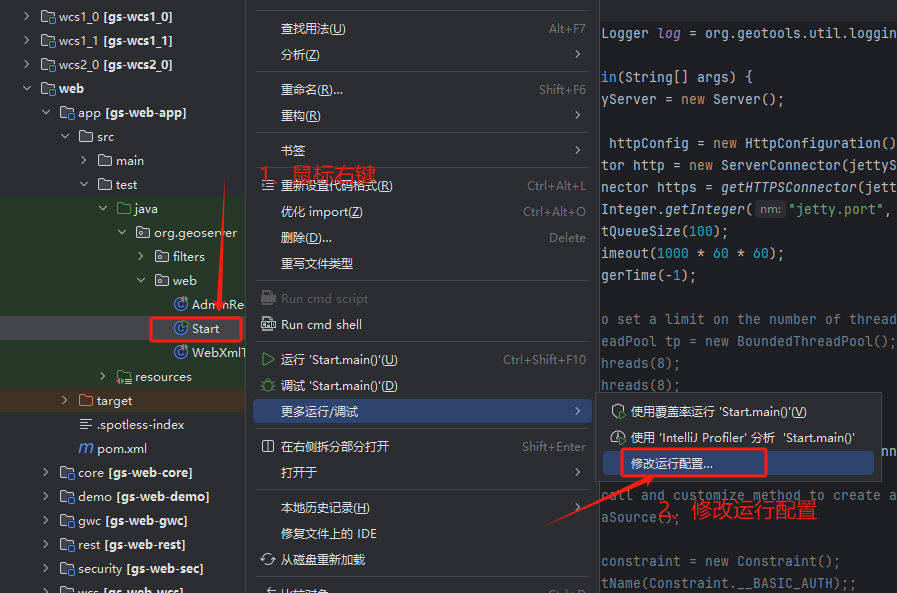This screenshot has height=593, width=897.
Task: Expand the core [gs-web-core] node
Action: [46, 472]
